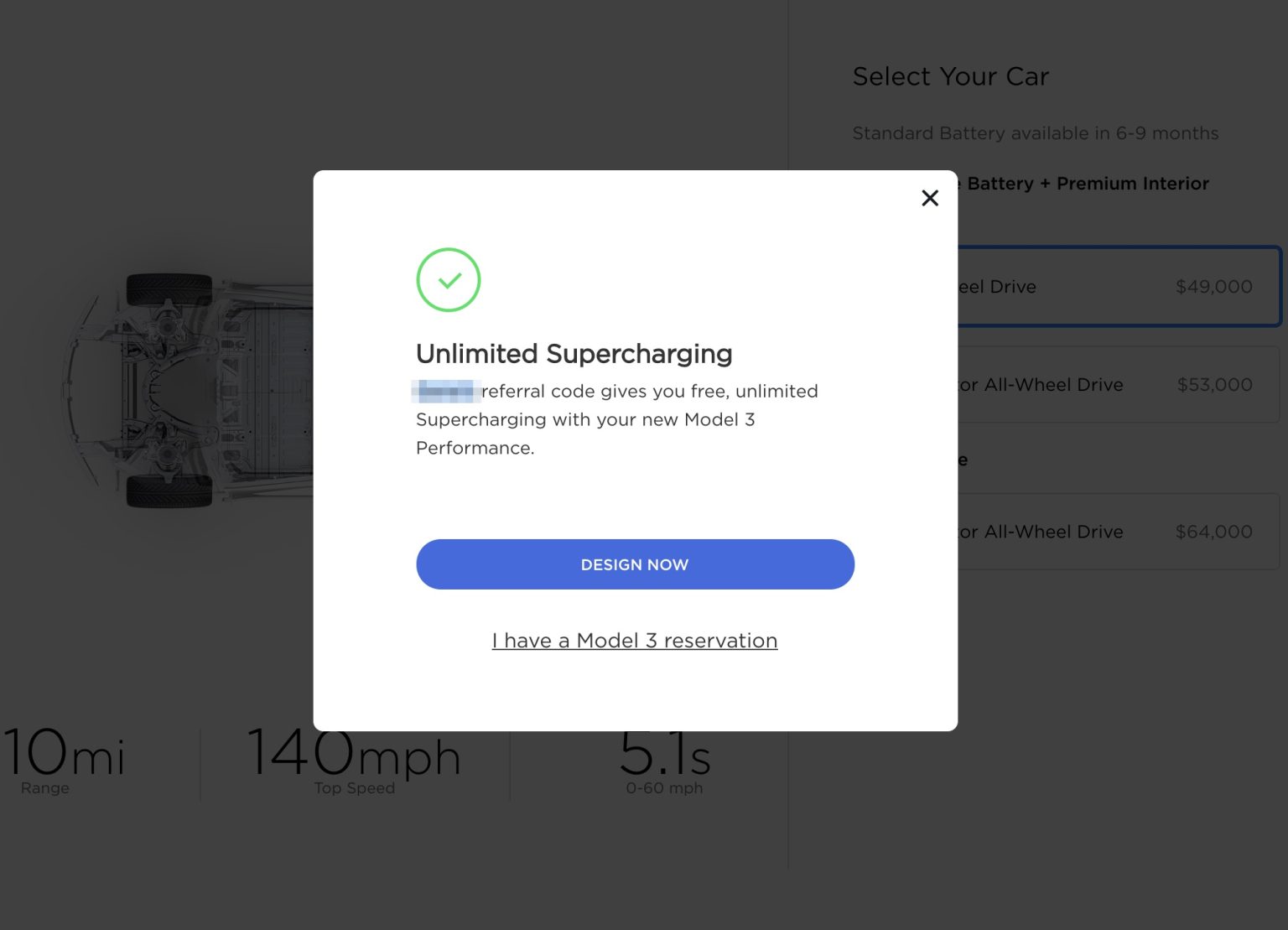Click the word Performance in dialog text

pos(475,448)
